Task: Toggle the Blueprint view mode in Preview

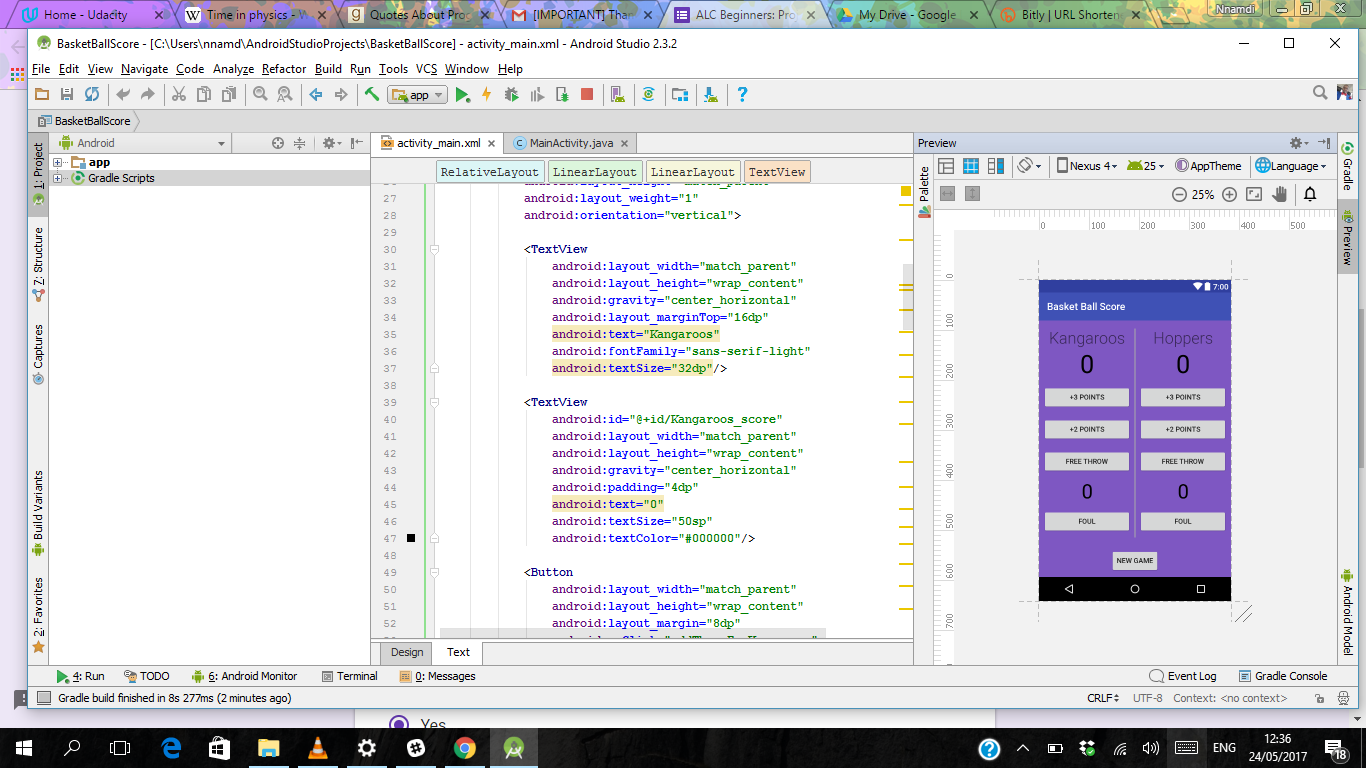Action: click(970, 166)
